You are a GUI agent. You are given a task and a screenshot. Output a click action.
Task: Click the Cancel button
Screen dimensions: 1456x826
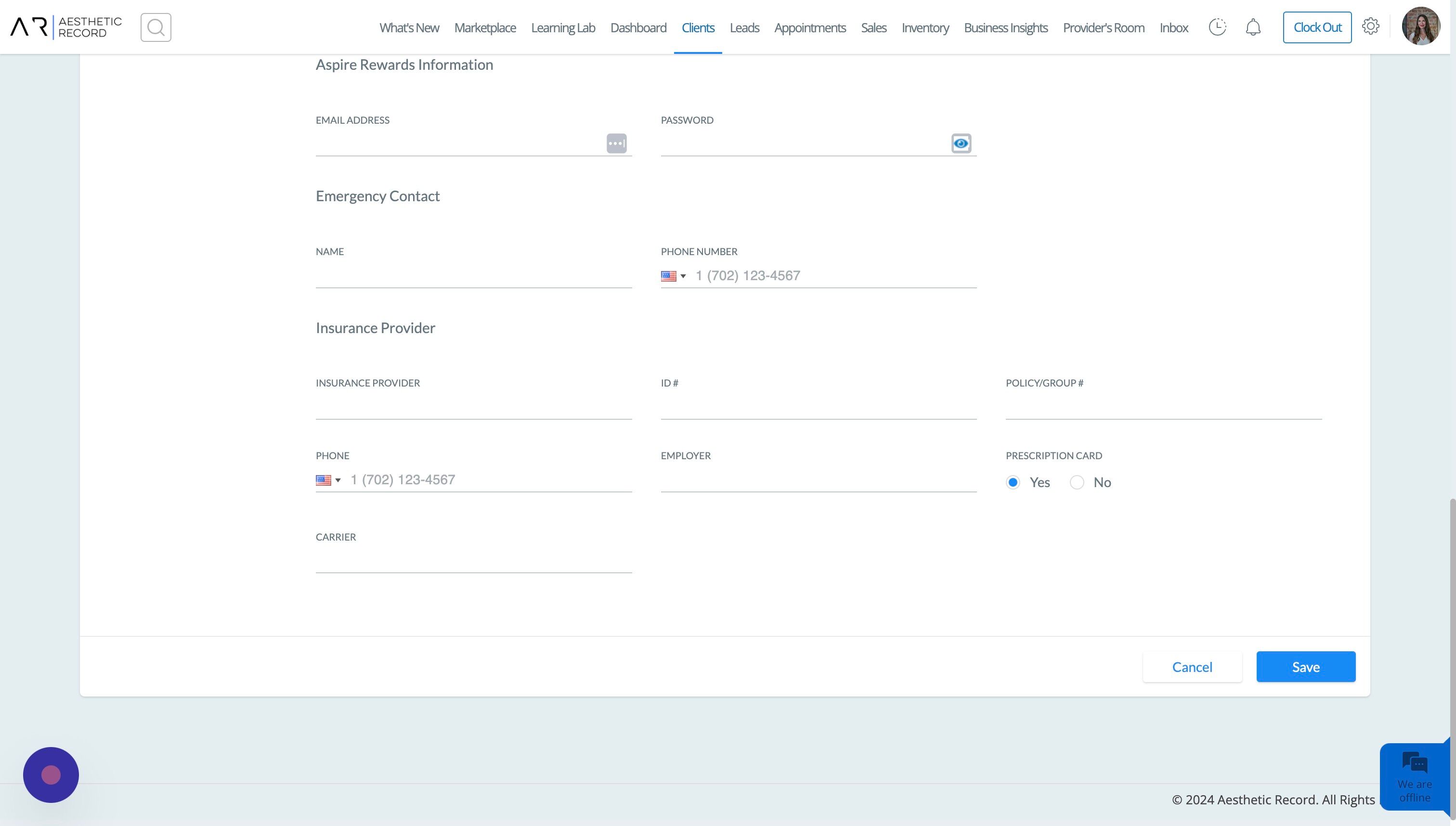(1192, 667)
